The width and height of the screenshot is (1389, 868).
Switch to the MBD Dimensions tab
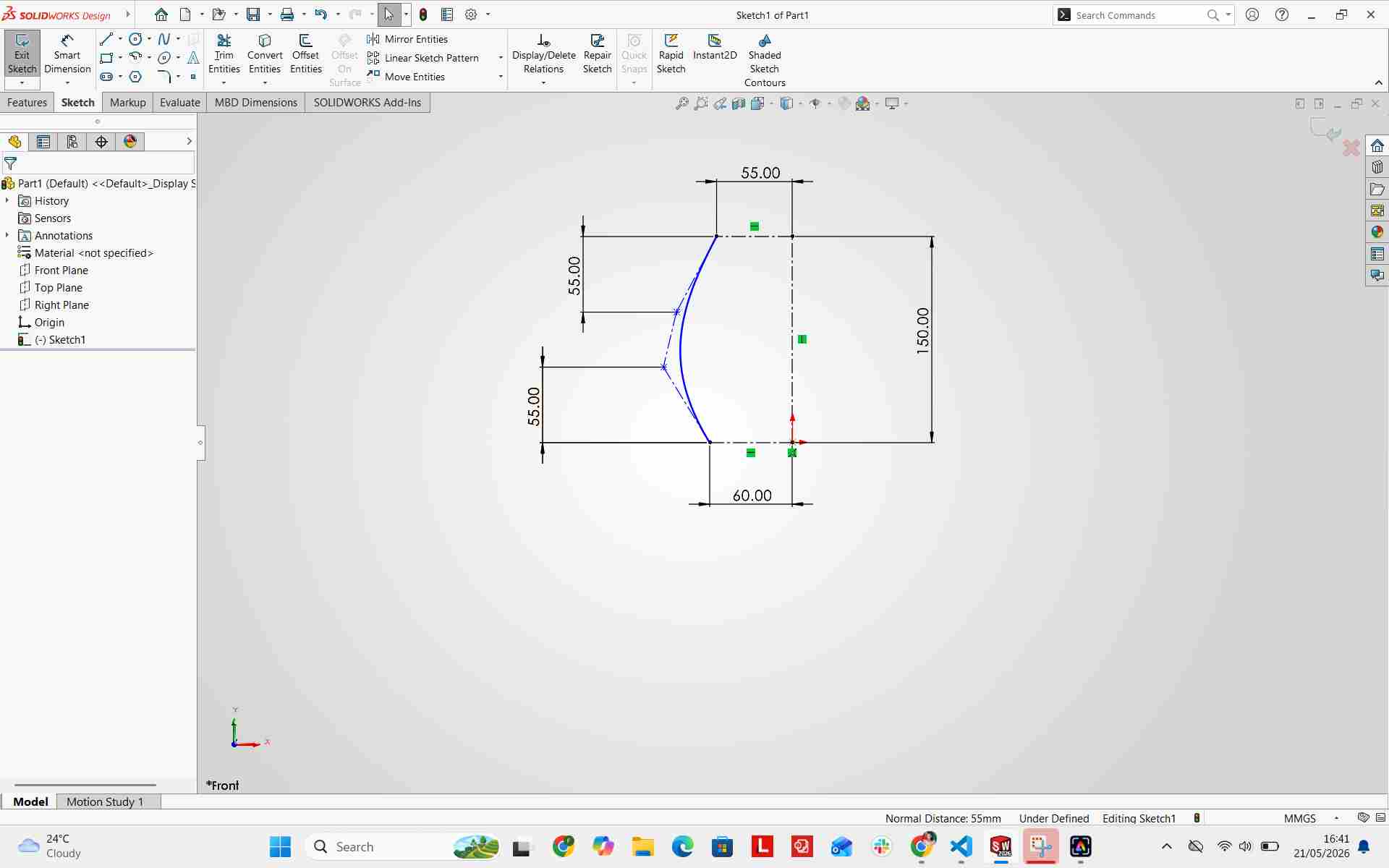coord(256,103)
